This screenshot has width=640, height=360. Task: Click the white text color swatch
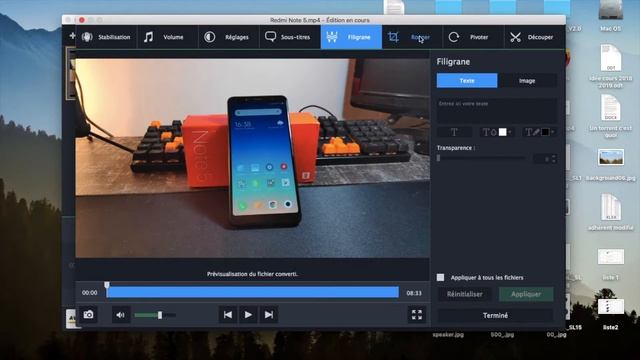pyautogui.click(x=503, y=132)
